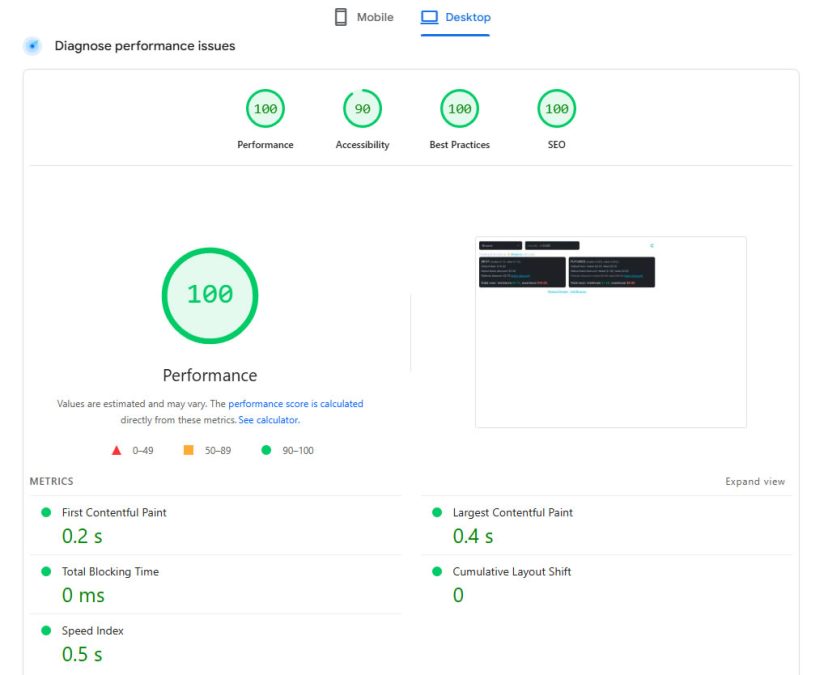Click the green dot beside Speed Index
828x675 pixels.
point(46,631)
